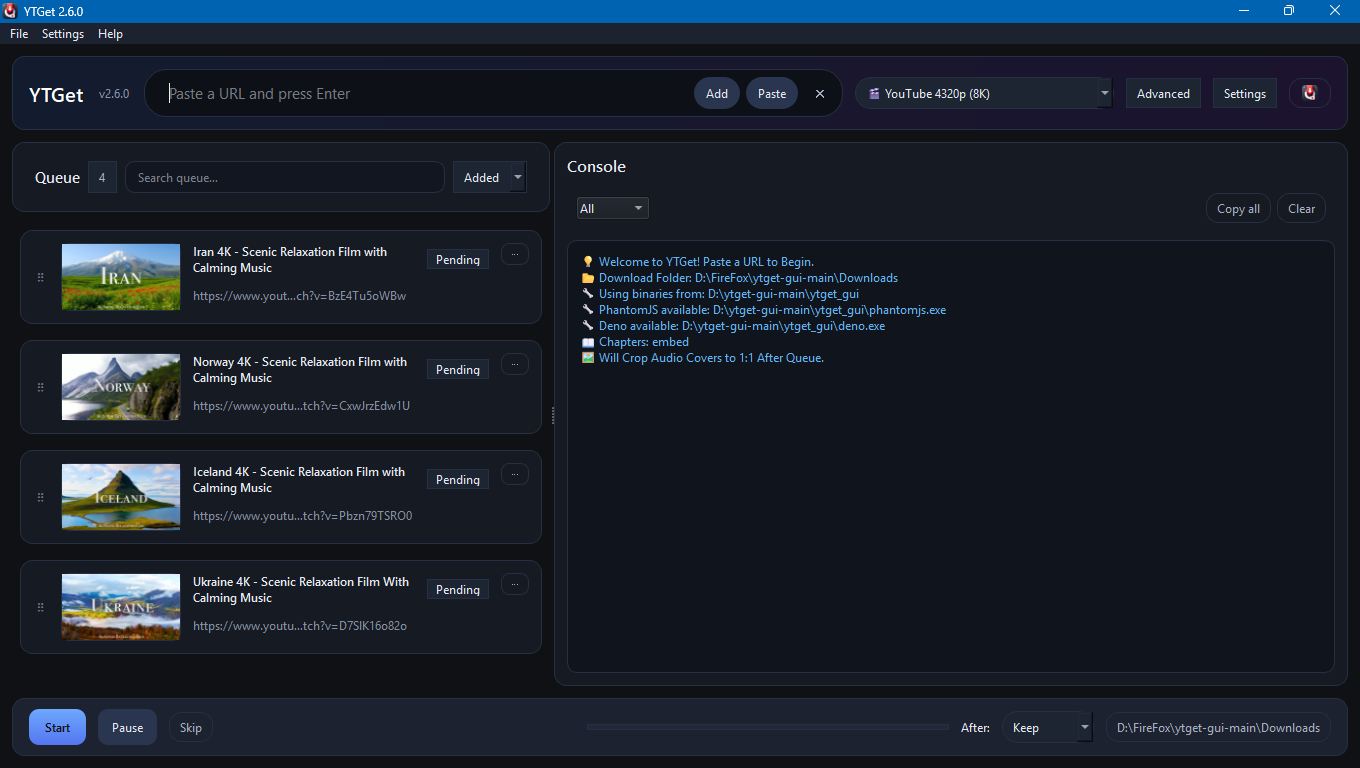Click the Norway 4K video title
The image size is (1360, 768).
tap(300, 370)
